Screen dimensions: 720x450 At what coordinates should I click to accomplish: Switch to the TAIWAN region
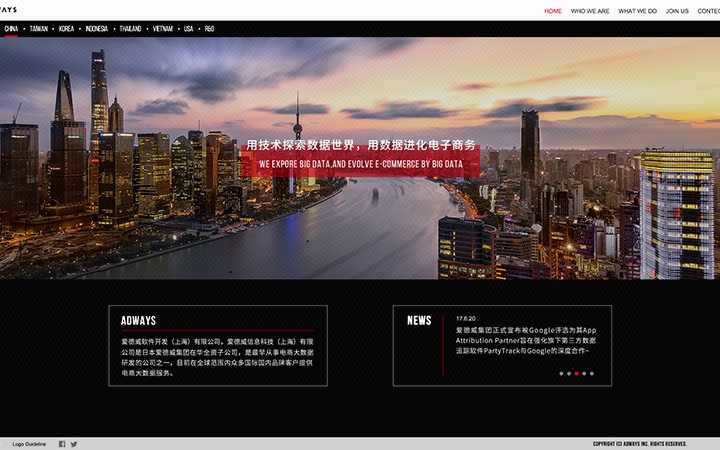39,28
